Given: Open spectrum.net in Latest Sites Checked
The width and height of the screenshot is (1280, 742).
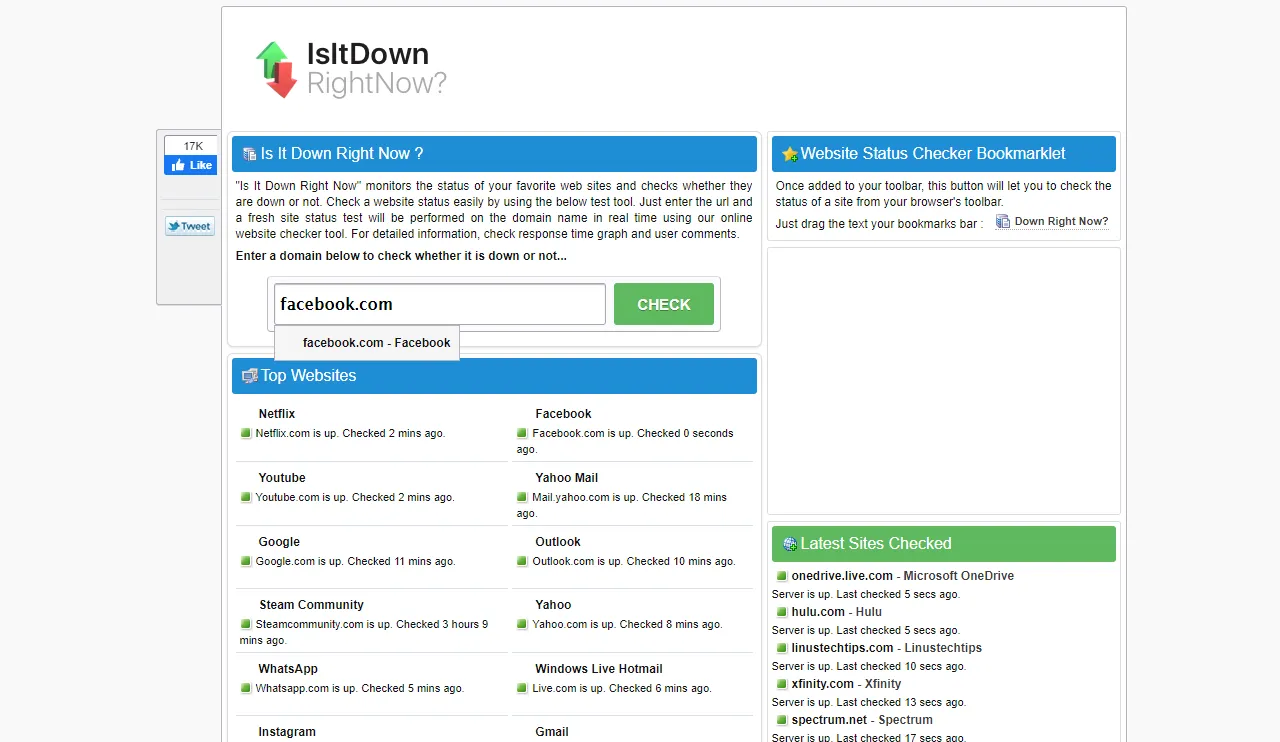Looking at the screenshot, I should [x=829, y=720].
